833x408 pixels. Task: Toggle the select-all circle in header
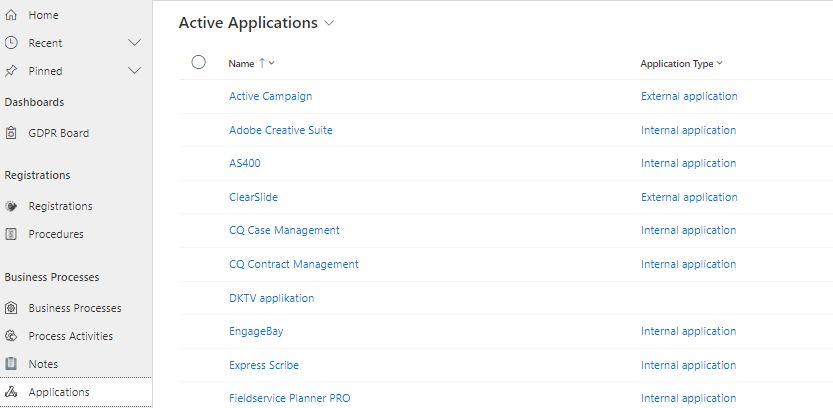(198, 62)
